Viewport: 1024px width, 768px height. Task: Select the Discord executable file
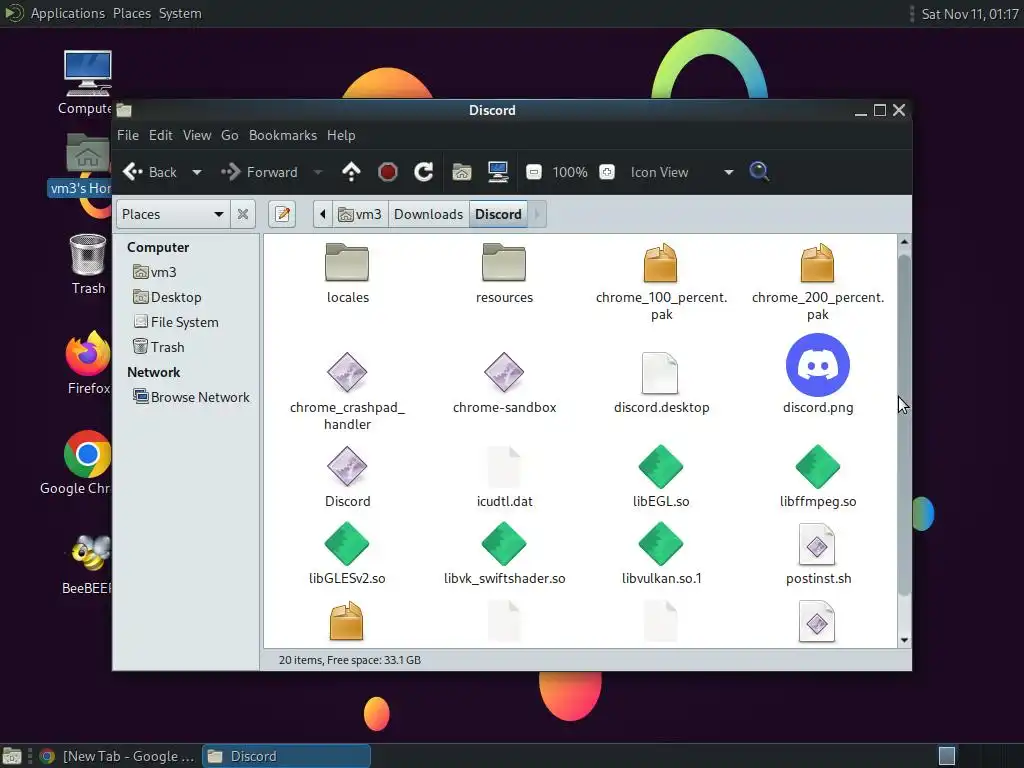pyautogui.click(x=347, y=477)
